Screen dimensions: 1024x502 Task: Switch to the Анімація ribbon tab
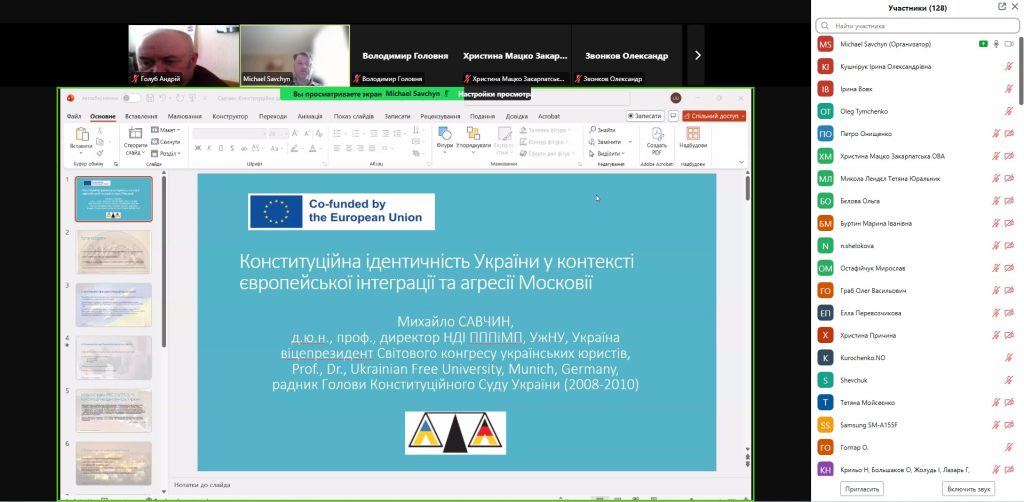[x=310, y=116]
